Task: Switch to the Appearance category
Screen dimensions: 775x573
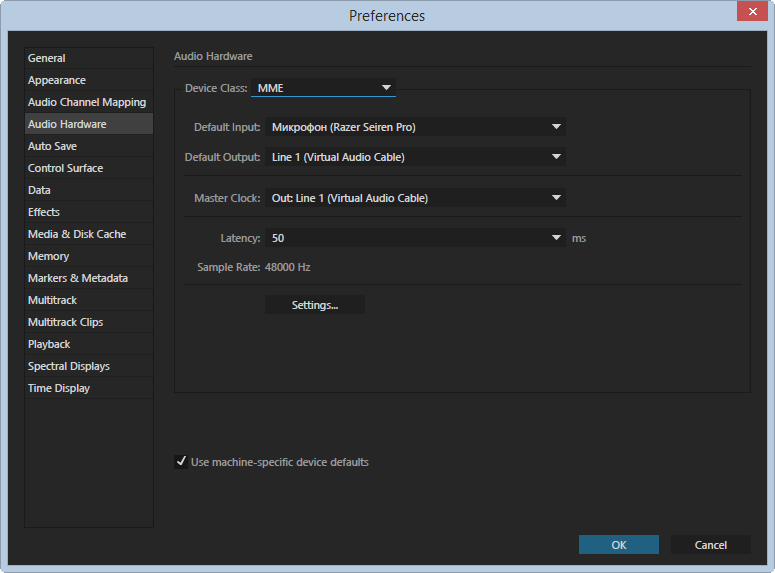Action: click(x=57, y=80)
